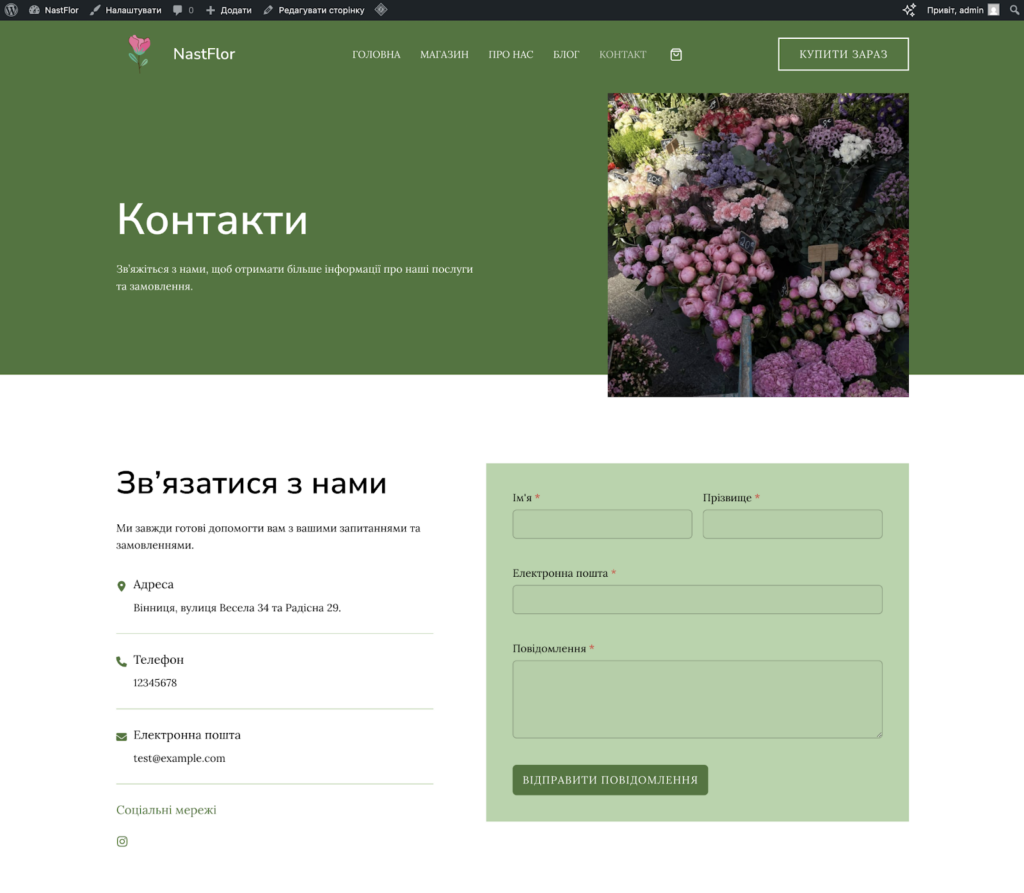
Task: Open the shopping cart icon
Action: pos(676,55)
